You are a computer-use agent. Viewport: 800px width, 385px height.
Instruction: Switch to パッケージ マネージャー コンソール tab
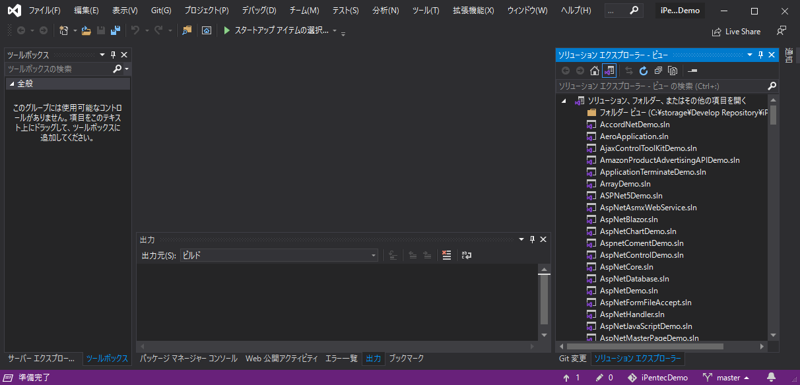[x=189, y=358]
